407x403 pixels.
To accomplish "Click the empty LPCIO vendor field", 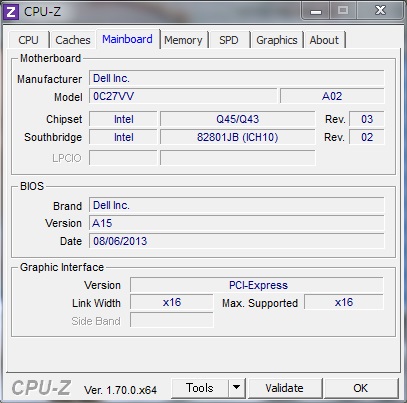I will (x=123, y=158).
